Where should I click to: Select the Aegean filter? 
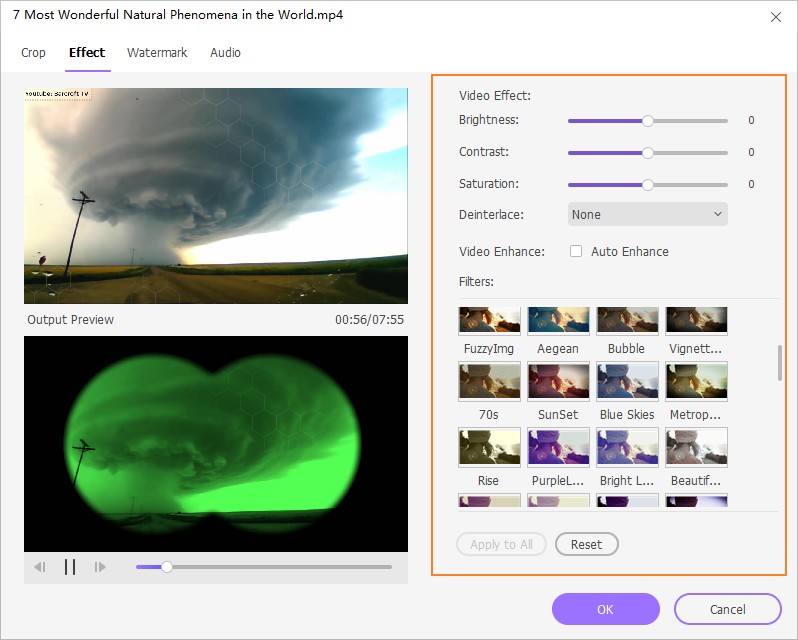(x=558, y=321)
